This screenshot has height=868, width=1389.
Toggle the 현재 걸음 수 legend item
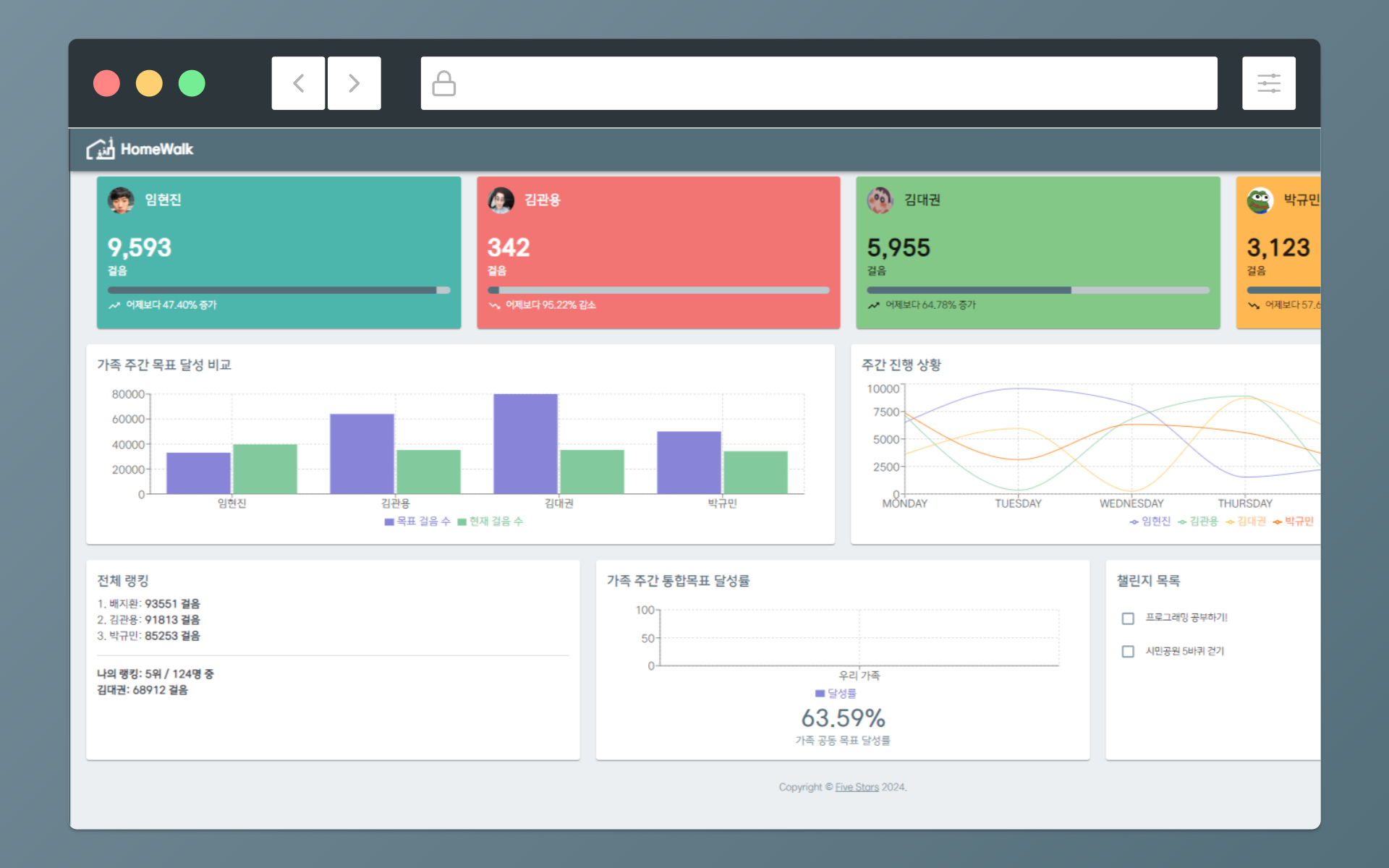tap(490, 522)
